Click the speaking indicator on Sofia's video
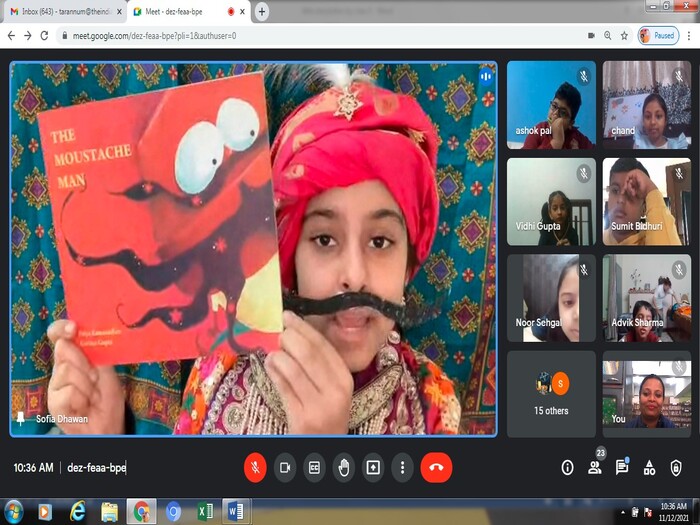This screenshot has width=700, height=525. click(x=486, y=76)
